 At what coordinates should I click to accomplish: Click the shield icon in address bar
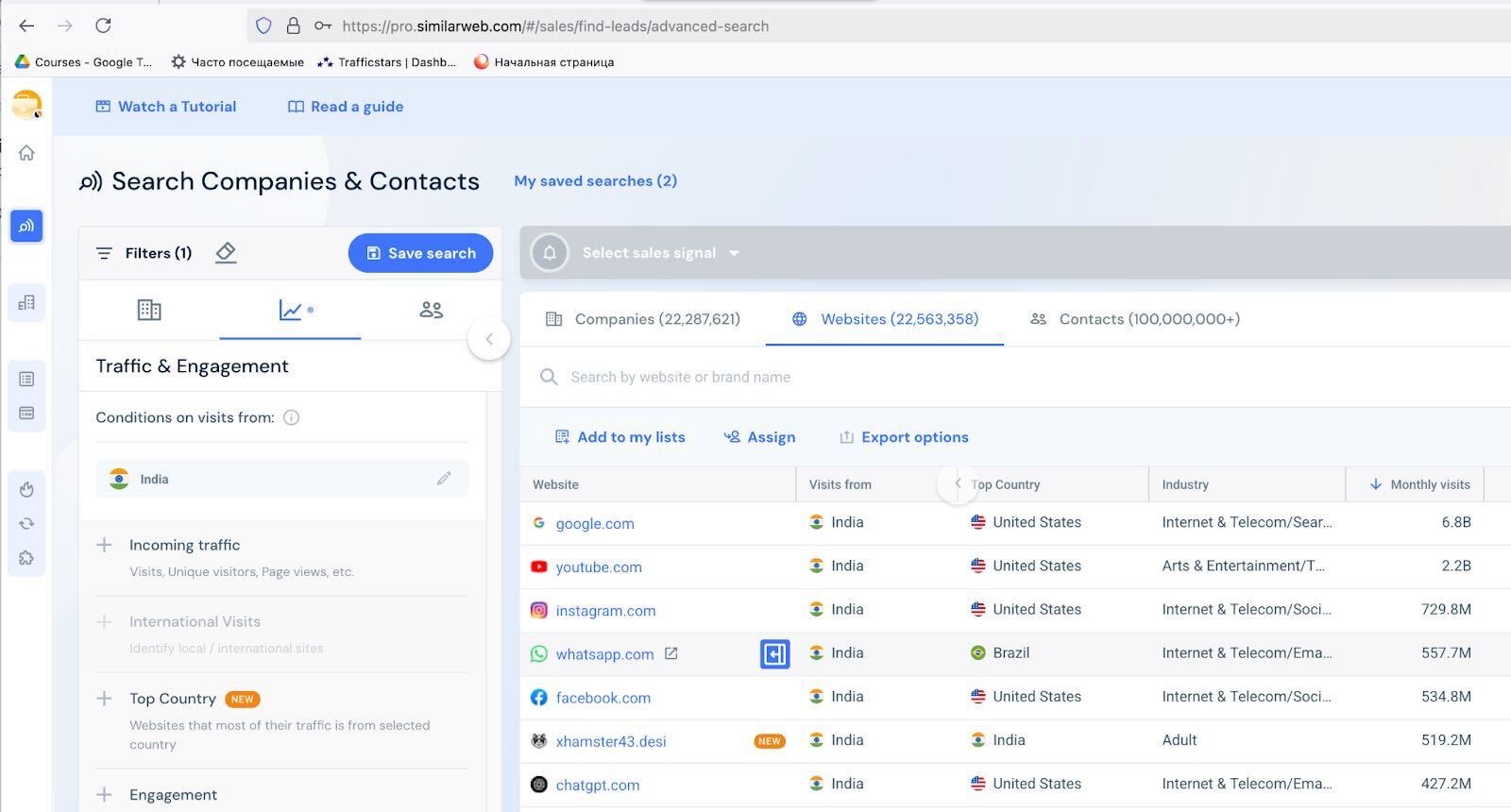coord(264,25)
